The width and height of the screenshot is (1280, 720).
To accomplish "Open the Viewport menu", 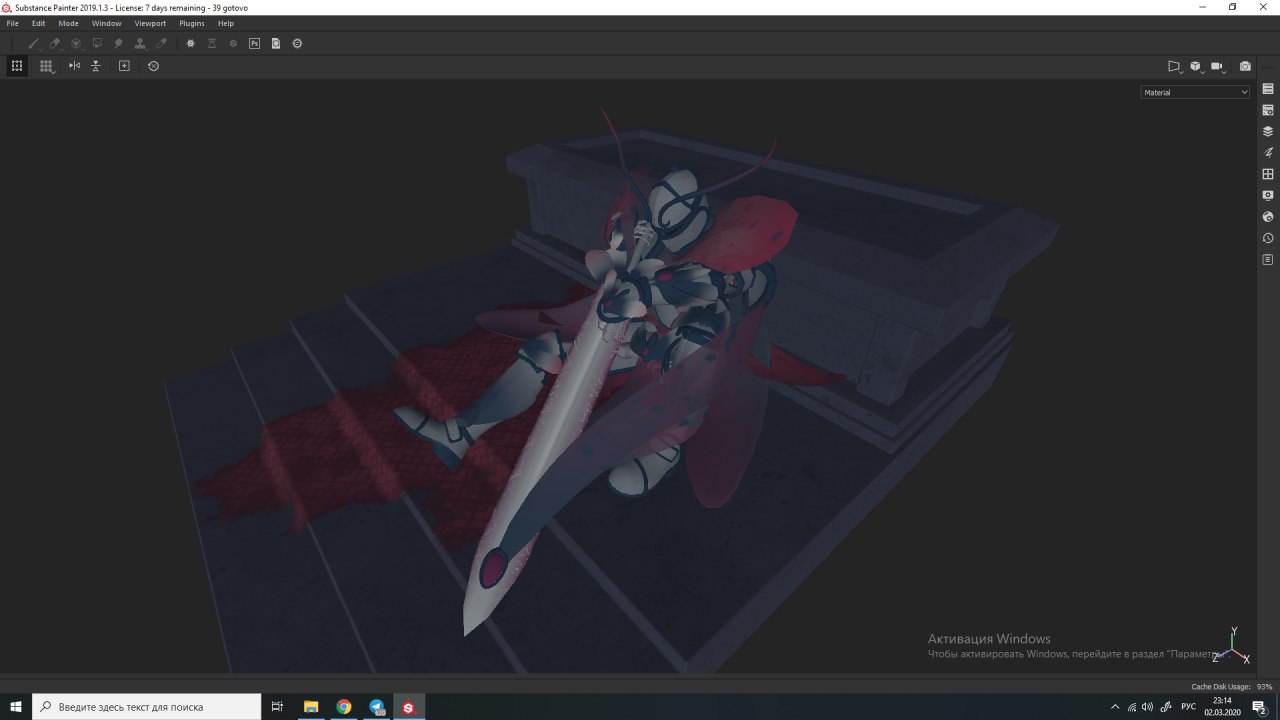I will [x=150, y=23].
